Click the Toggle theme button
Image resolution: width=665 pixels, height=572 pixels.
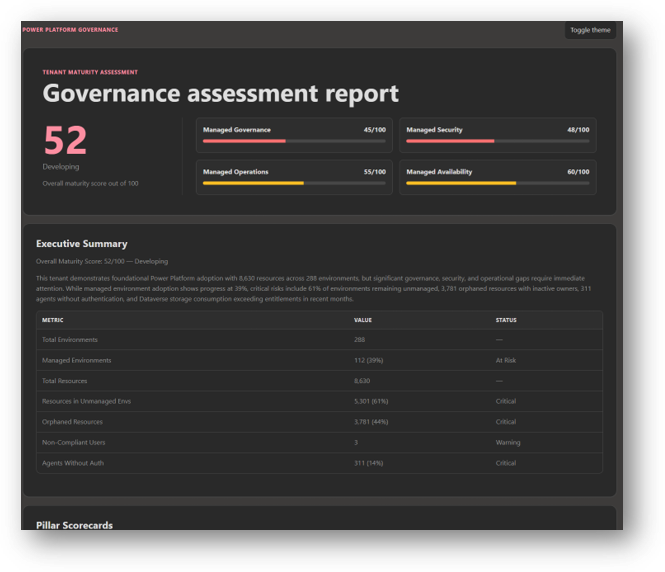tap(590, 30)
